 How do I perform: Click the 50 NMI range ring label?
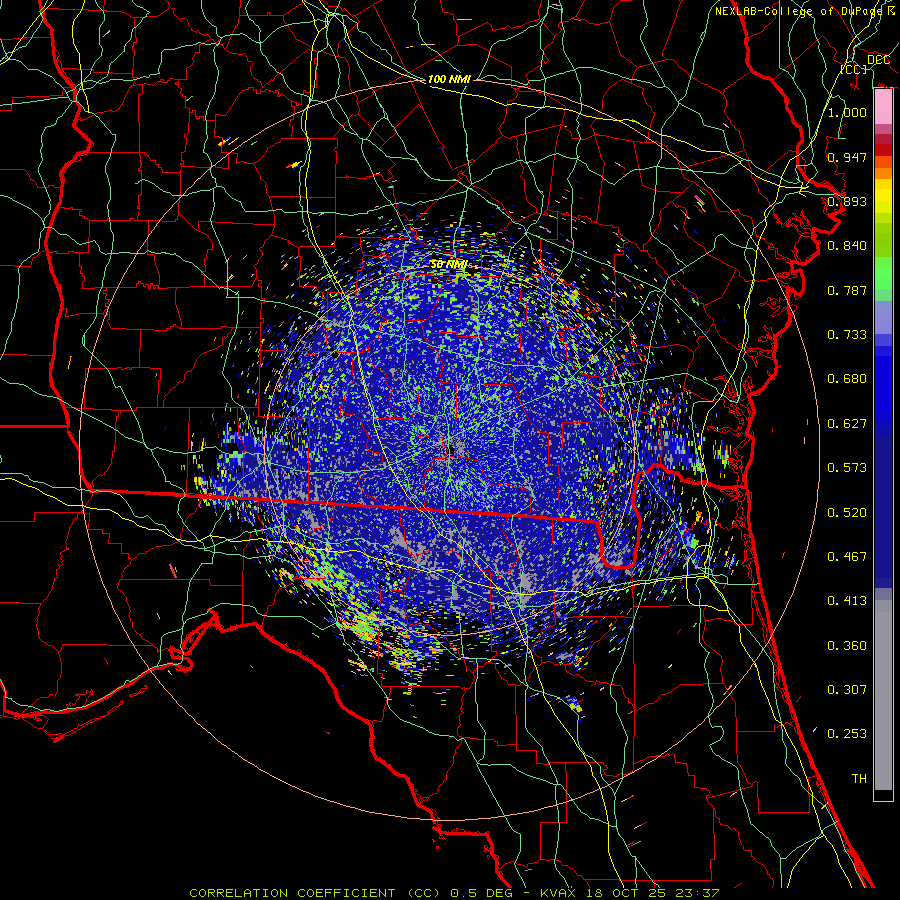click(x=449, y=265)
